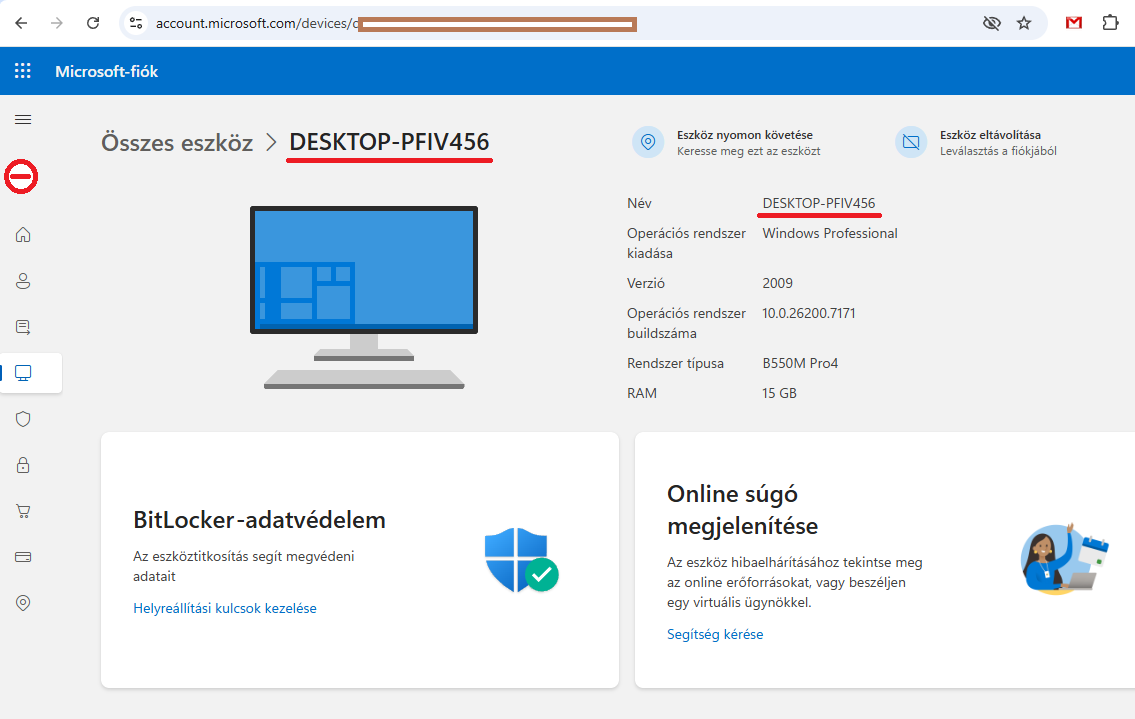This screenshot has height=719, width=1135.
Task: Open the subscriptions list icon in sidebar
Action: [x=23, y=327]
